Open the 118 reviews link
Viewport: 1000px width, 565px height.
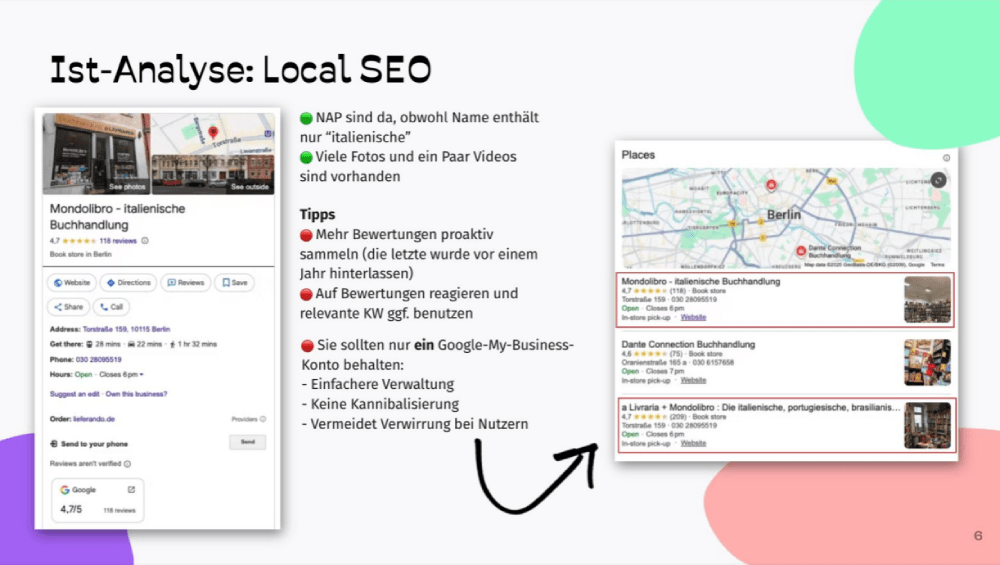(118, 240)
